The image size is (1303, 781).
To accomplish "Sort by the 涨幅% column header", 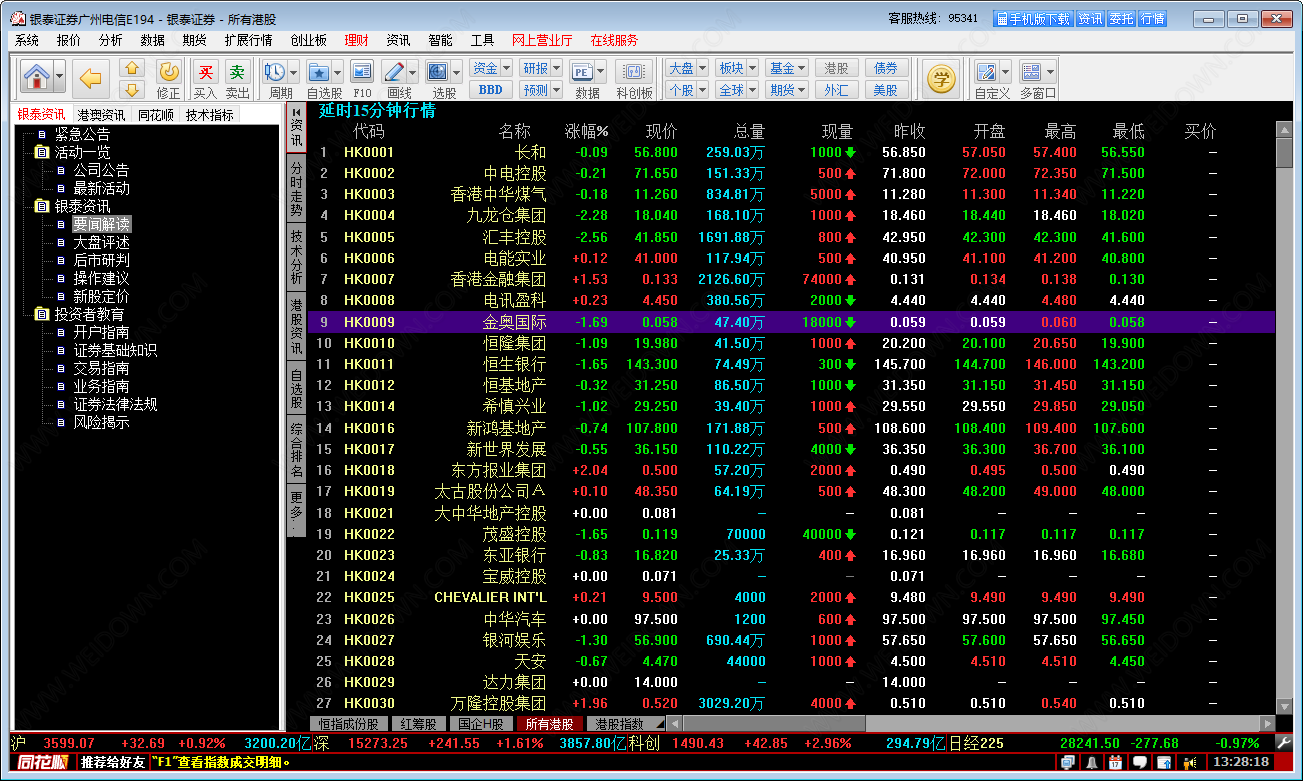I will click(x=586, y=131).
